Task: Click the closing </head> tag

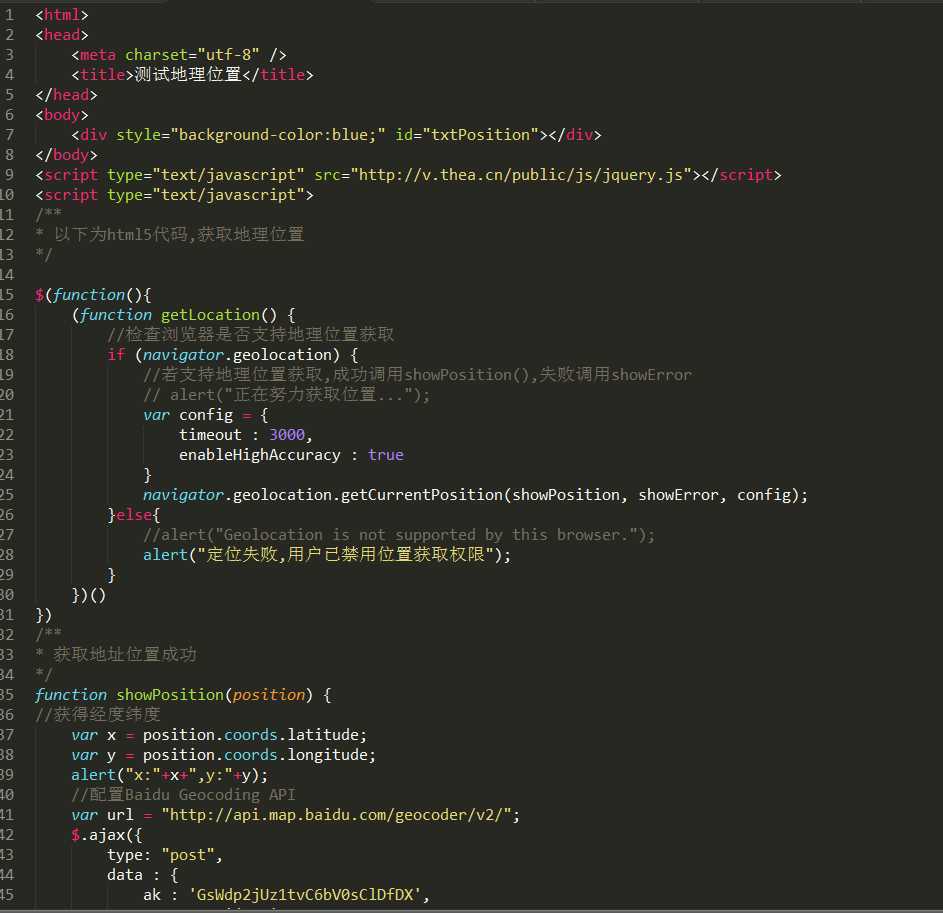Action: pyautogui.click(x=66, y=94)
